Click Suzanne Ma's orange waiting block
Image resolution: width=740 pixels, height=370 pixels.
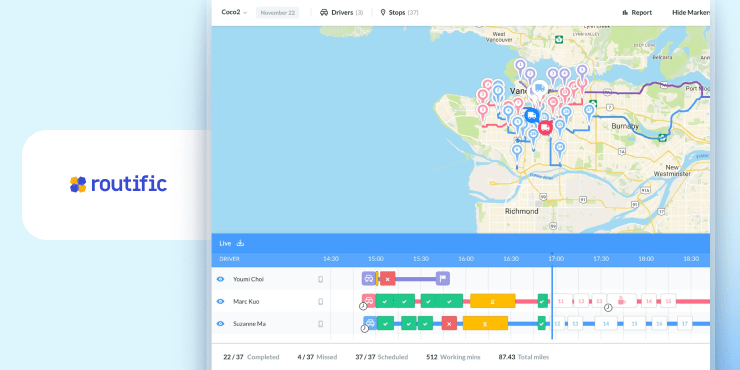coord(485,324)
